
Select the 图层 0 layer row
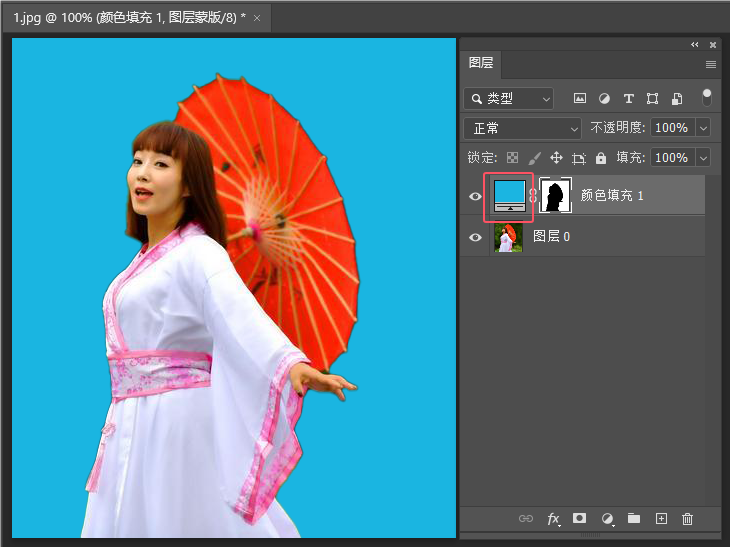click(x=582, y=237)
